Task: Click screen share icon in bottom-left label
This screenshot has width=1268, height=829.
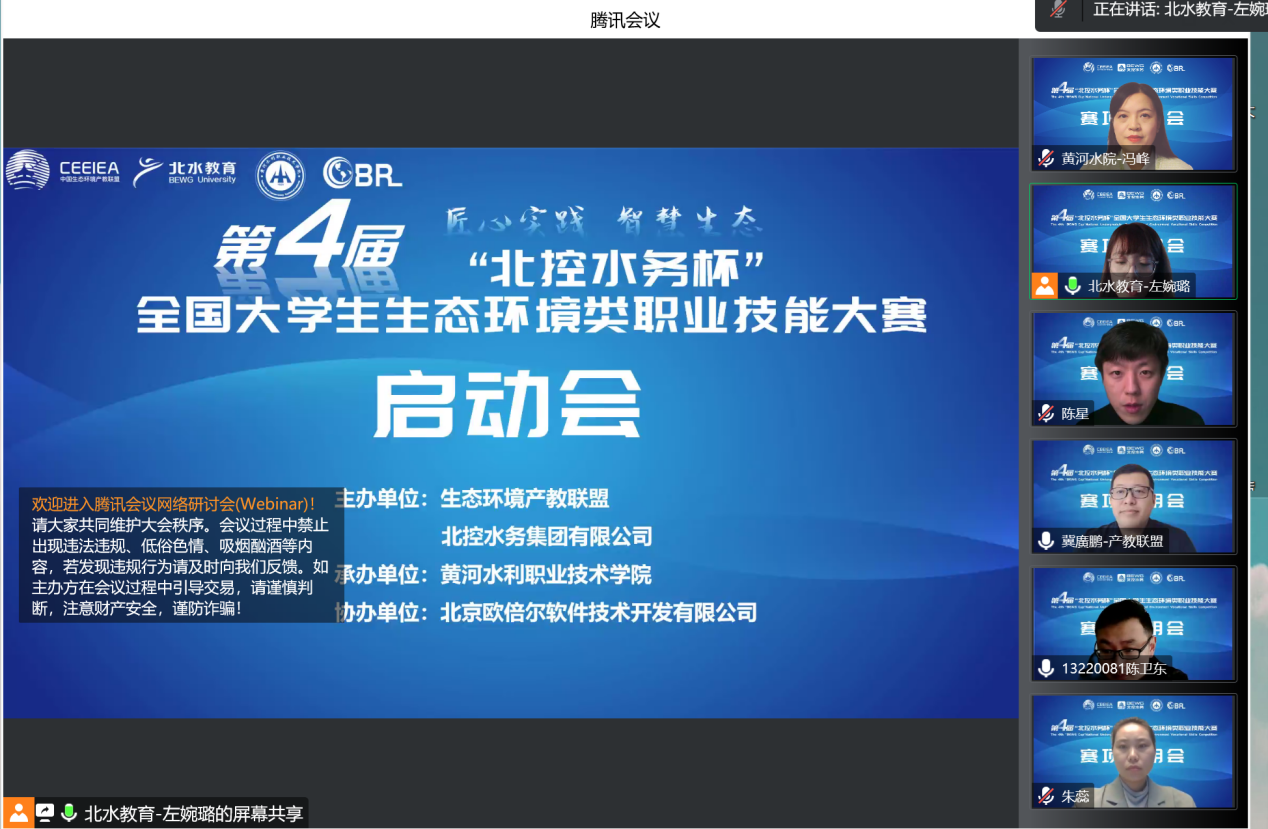Action: (45, 813)
